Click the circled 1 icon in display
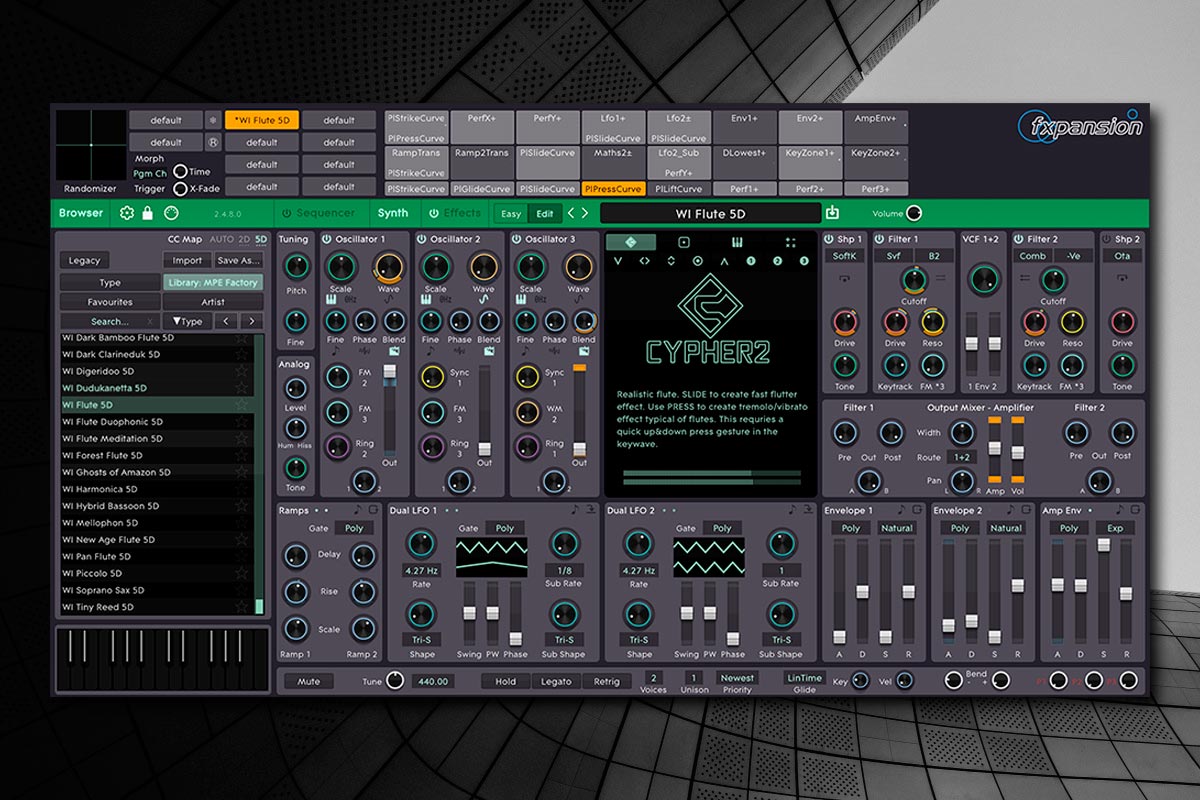The image size is (1200, 800). 751,261
